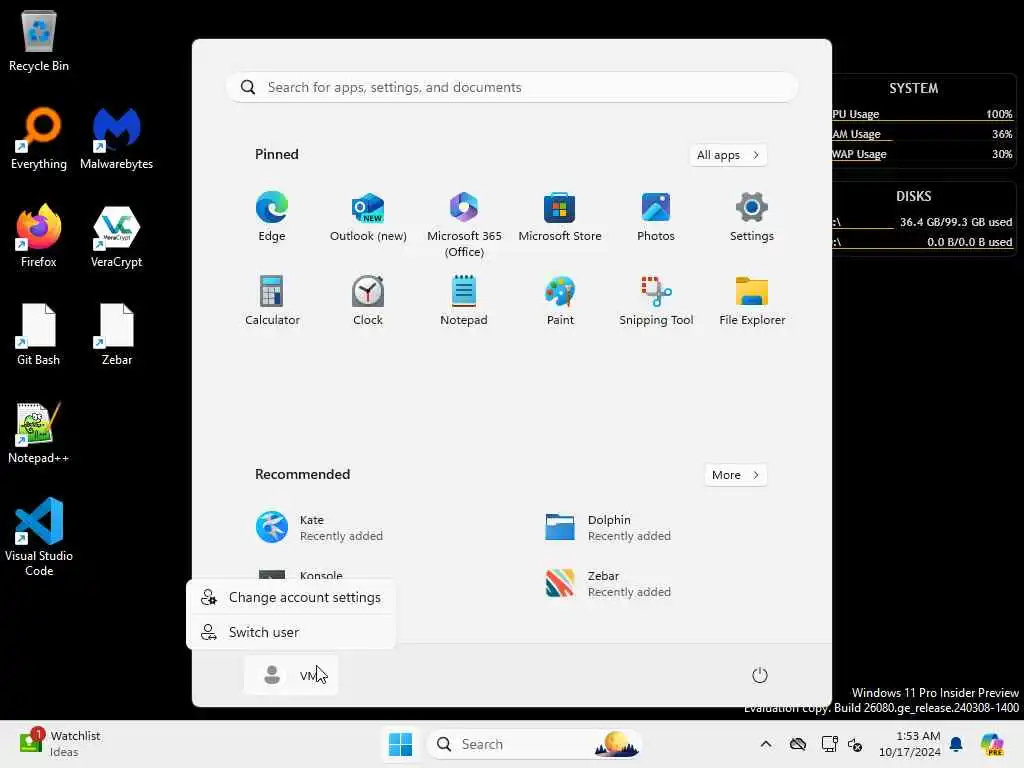This screenshot has height=768, width=1024.
Task: Open Edge from the pinned apps
Action: [272, 217]
